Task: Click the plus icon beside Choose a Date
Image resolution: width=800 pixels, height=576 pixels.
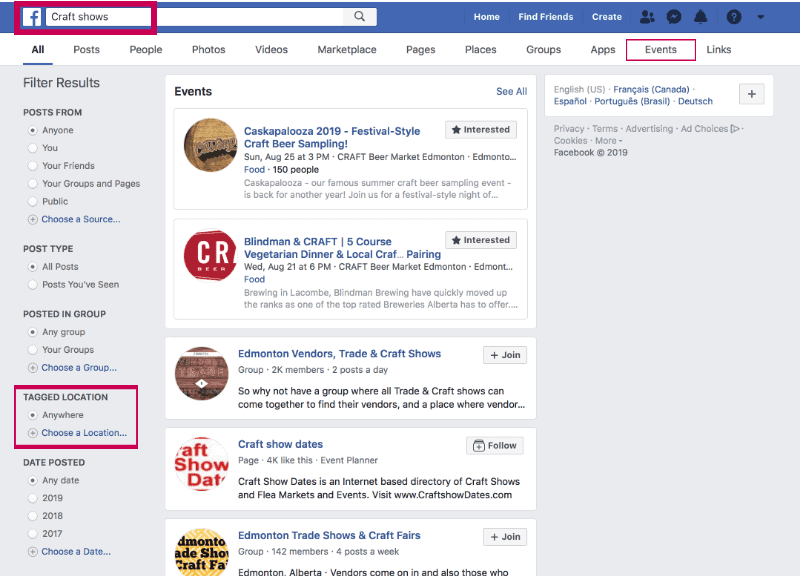Action: tap(33, 552)
